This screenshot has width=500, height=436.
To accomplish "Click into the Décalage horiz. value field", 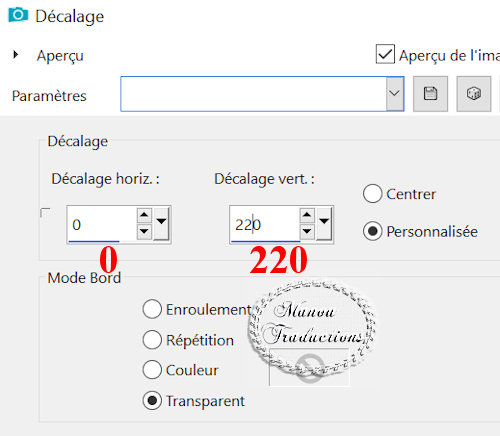I will click(102, 224).
